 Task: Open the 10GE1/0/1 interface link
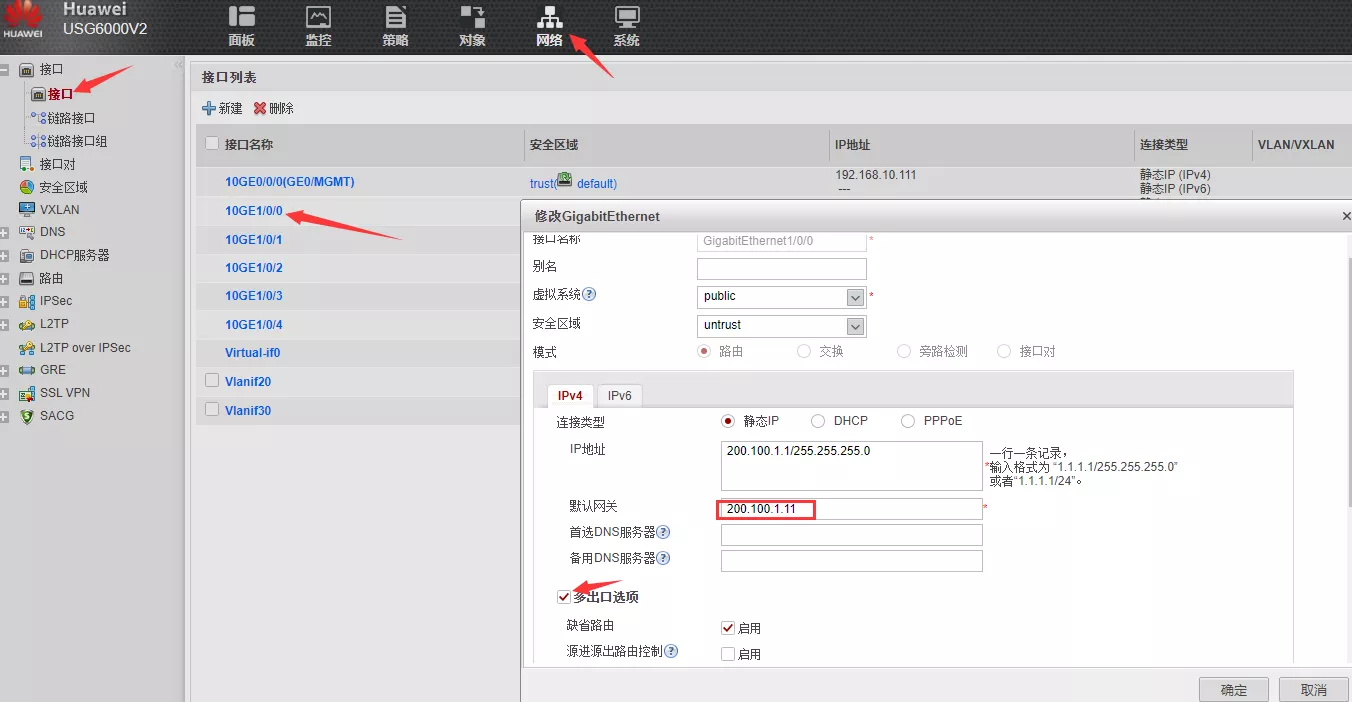point(254,240)
